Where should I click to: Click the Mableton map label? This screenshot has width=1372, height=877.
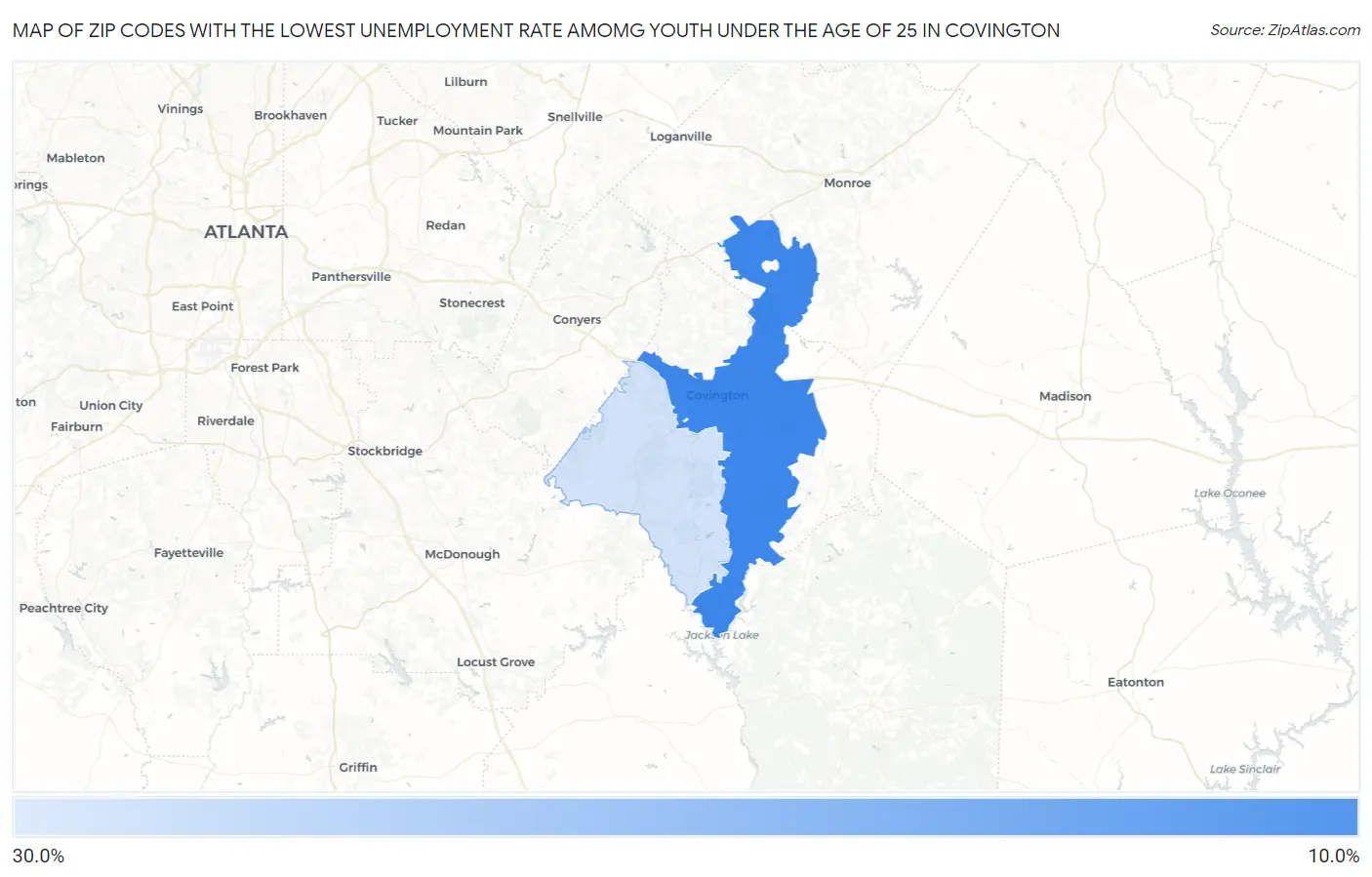click(75, 158)
